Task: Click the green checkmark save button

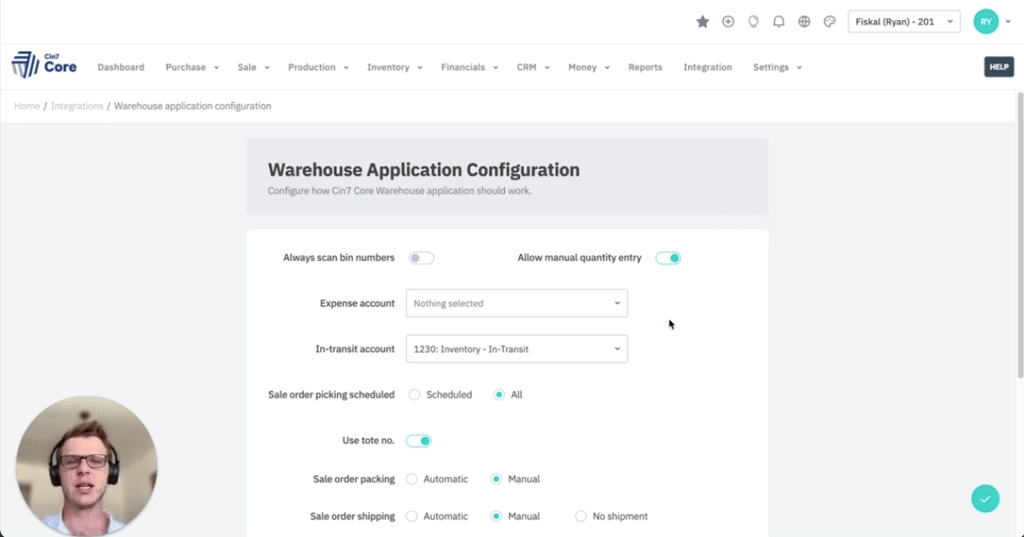Action: pos(985,498)
